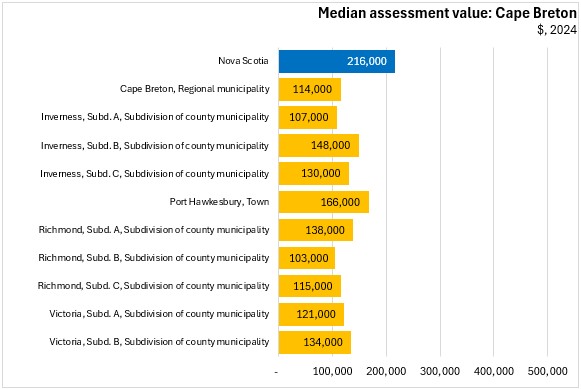Screen dimensions: 581x389
Task: Click the 300,000 axis tick label
Action: pyautogui.click(x=440, y=371)
